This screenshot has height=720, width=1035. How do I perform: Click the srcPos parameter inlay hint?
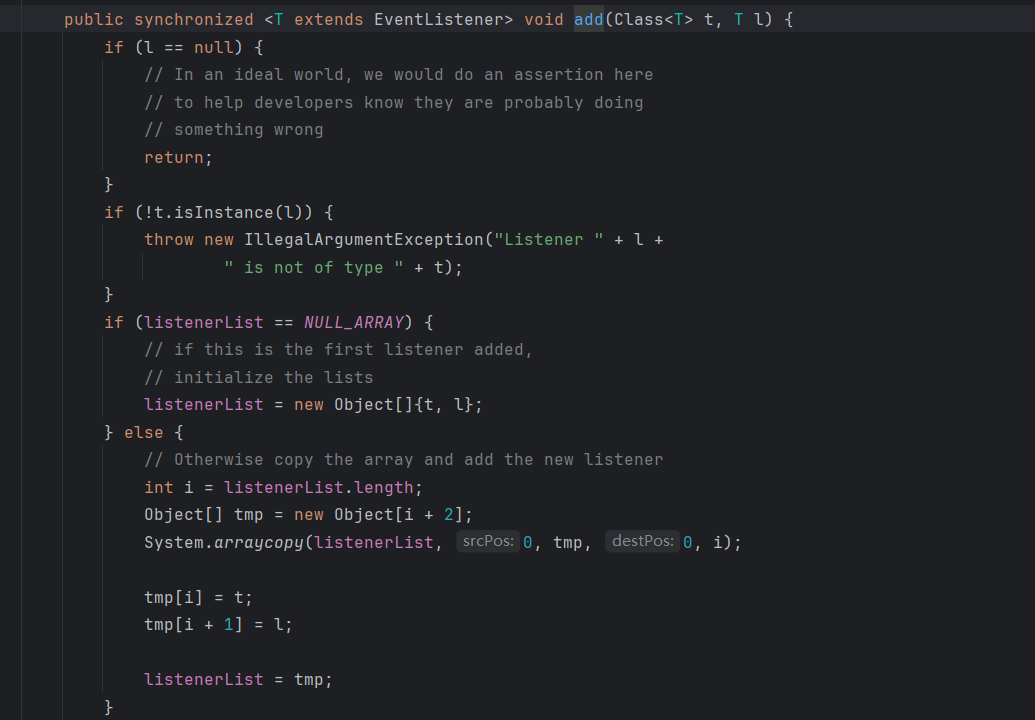point(488,542)
